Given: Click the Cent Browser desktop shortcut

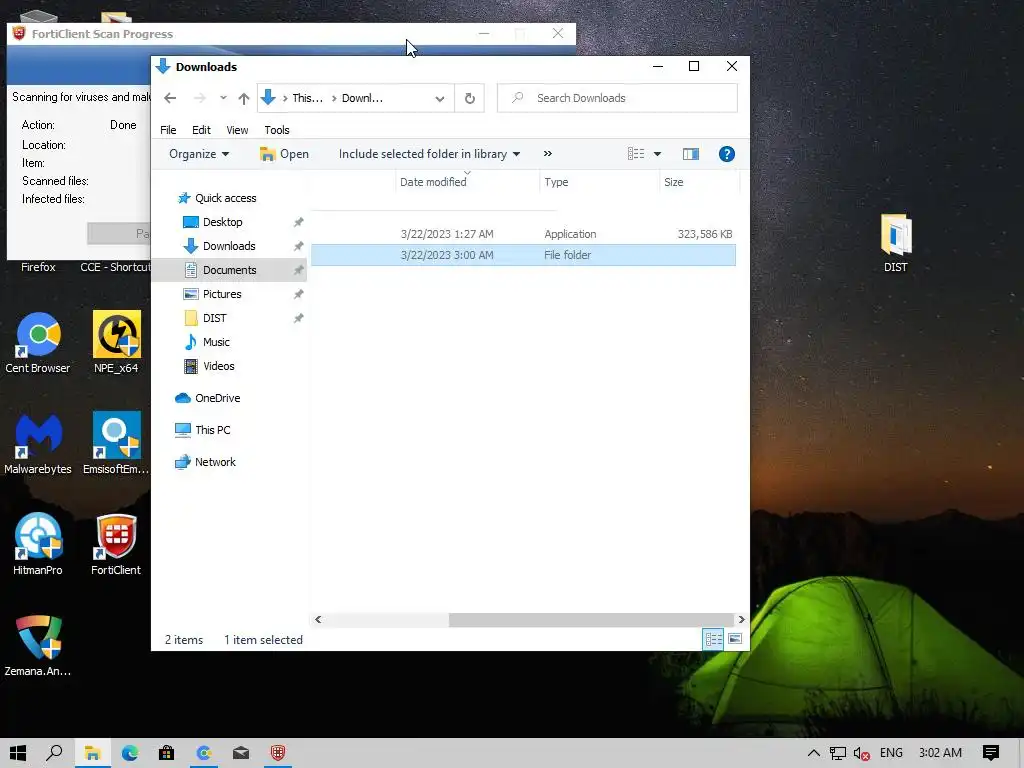Looking at the screenshot, I should pyautogui.click(x=38, y=343).
